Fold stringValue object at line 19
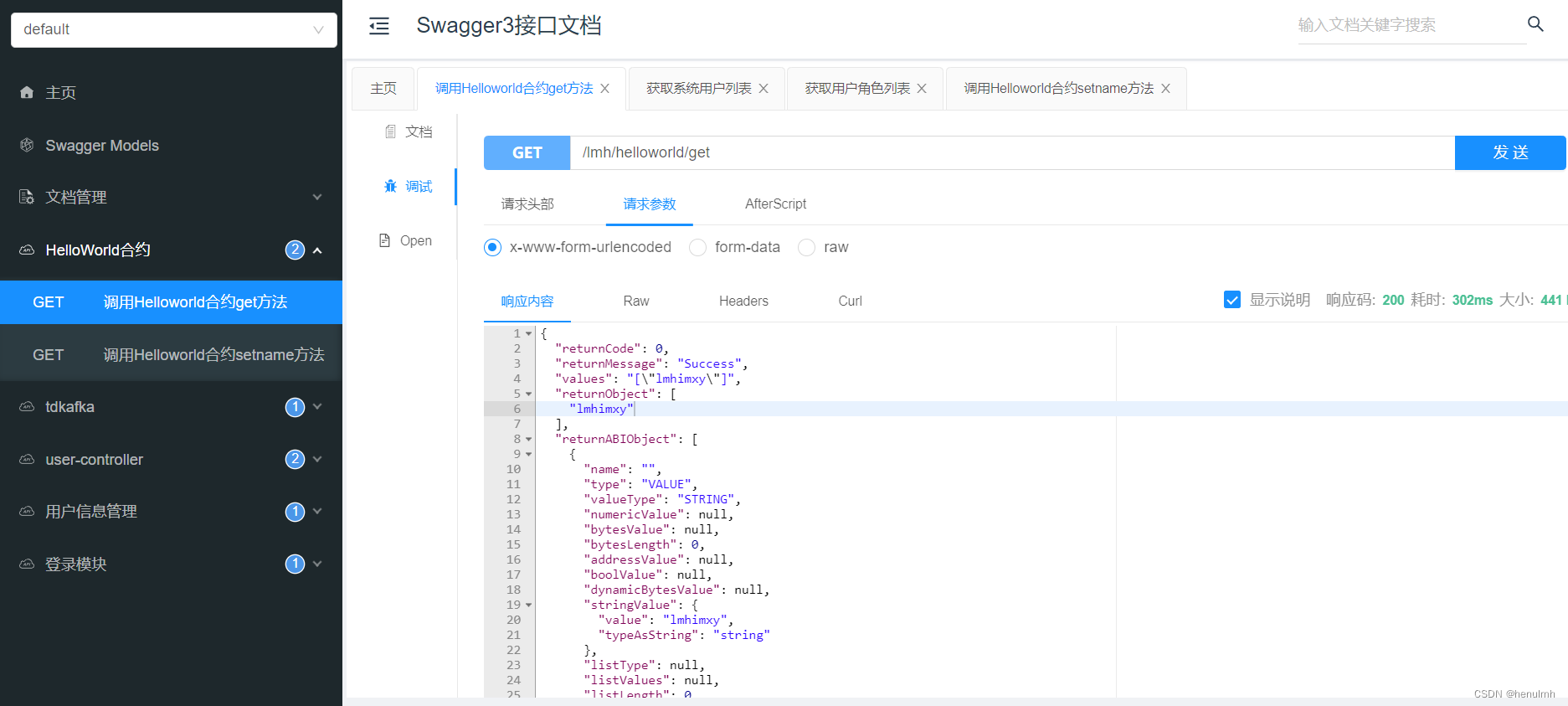The height and width of the screenshot is (706, 1568). 528,605
